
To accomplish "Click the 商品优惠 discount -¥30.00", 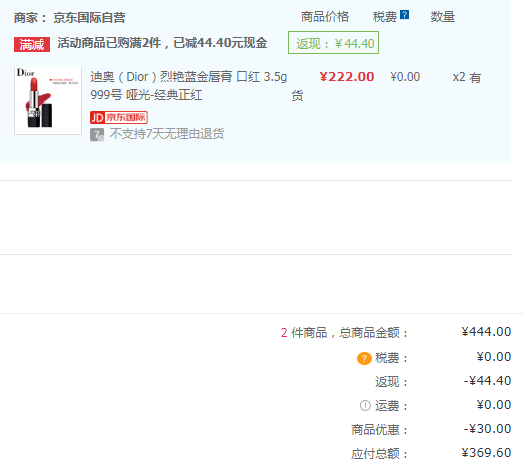I will pos(487,429).
